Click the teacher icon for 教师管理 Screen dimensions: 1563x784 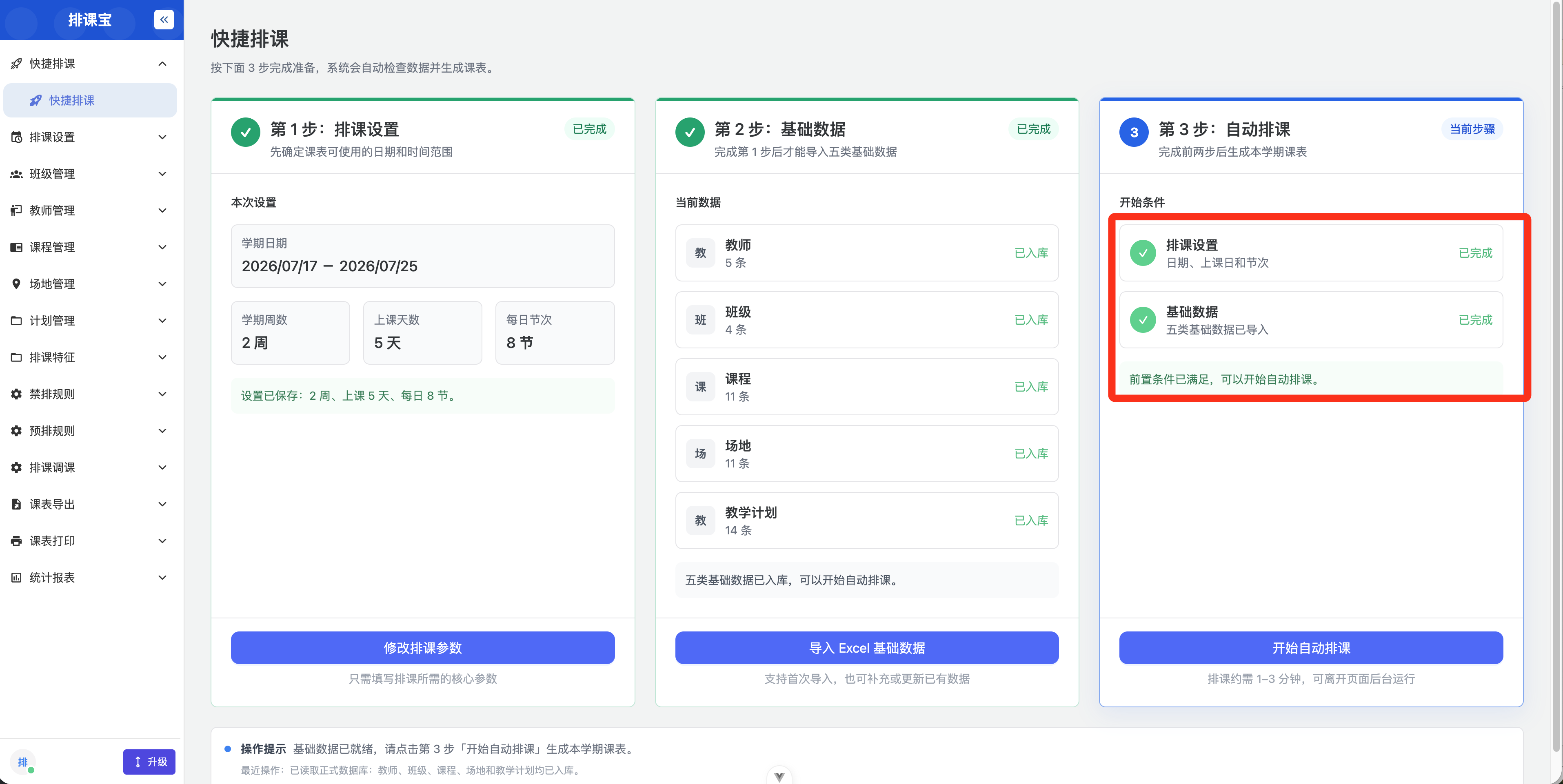(x=16, y=210)
